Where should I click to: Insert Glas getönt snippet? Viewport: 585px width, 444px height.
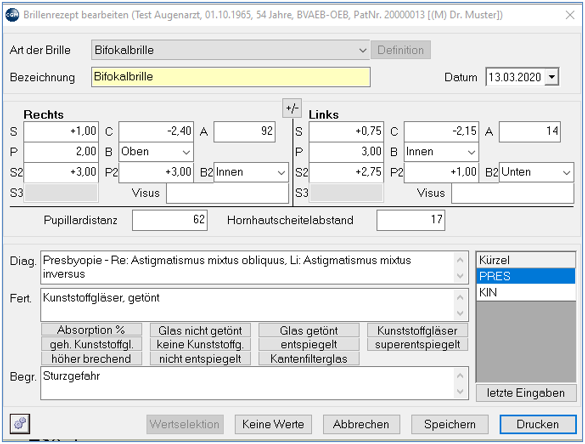coord(309,330)
